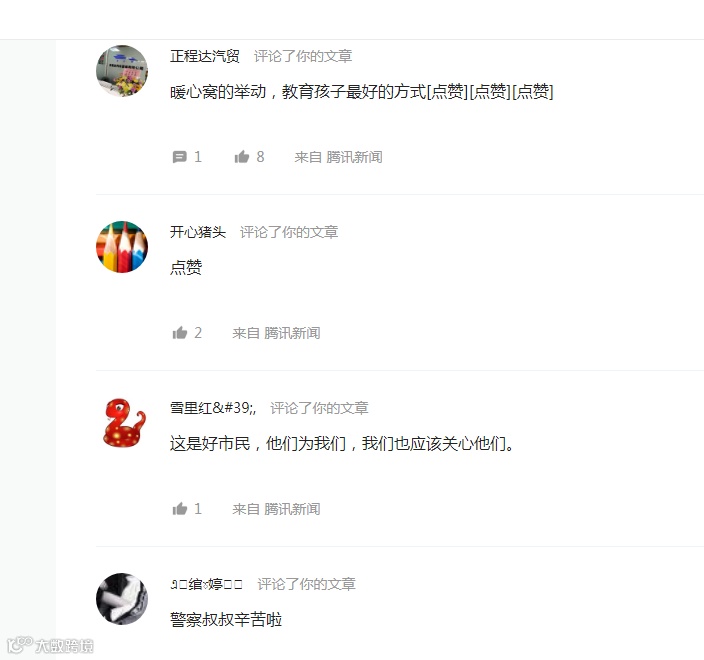Click username 雪里红&#39;,

(213, 408)
